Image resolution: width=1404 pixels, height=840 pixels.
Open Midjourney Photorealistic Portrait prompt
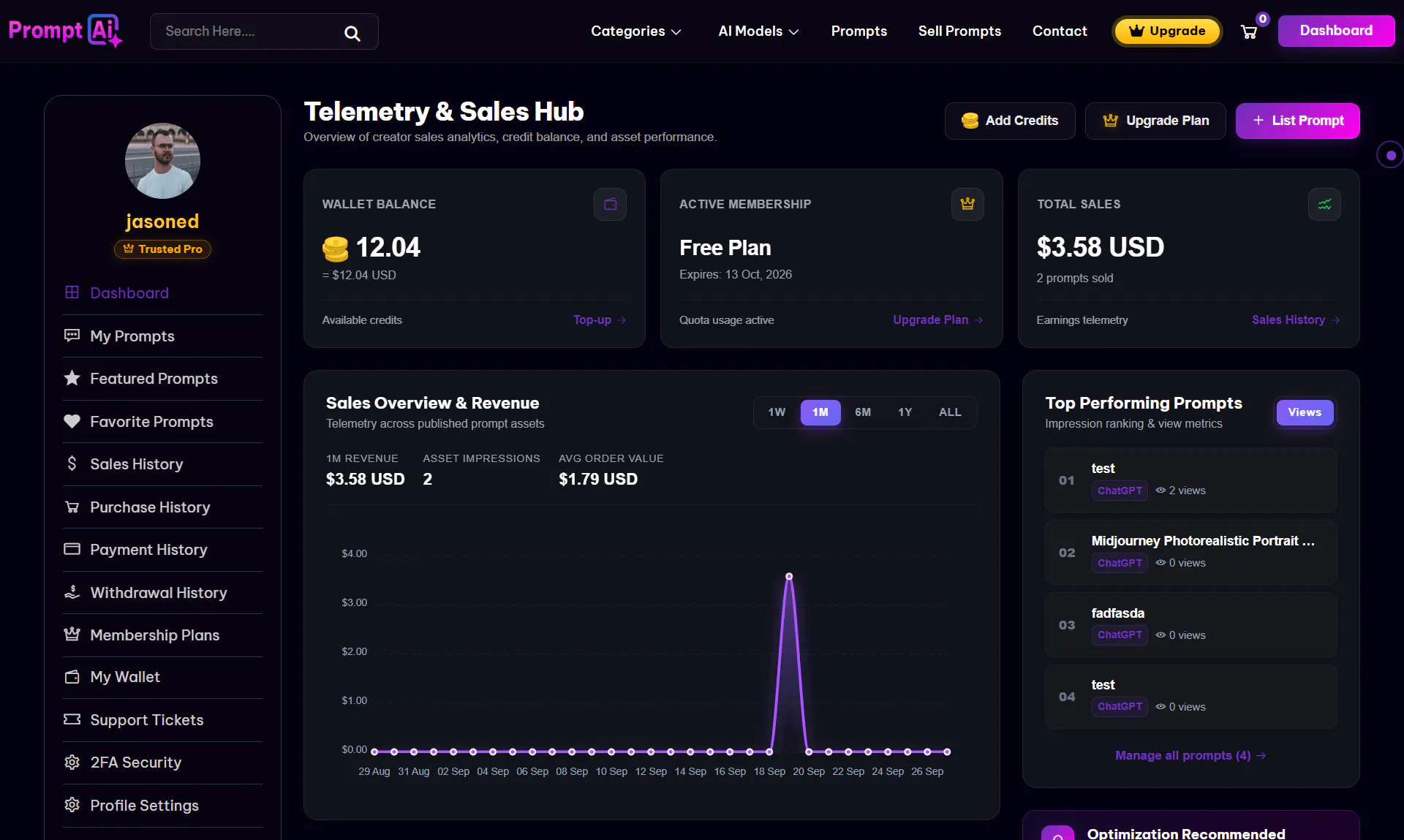click(1191, 552)
